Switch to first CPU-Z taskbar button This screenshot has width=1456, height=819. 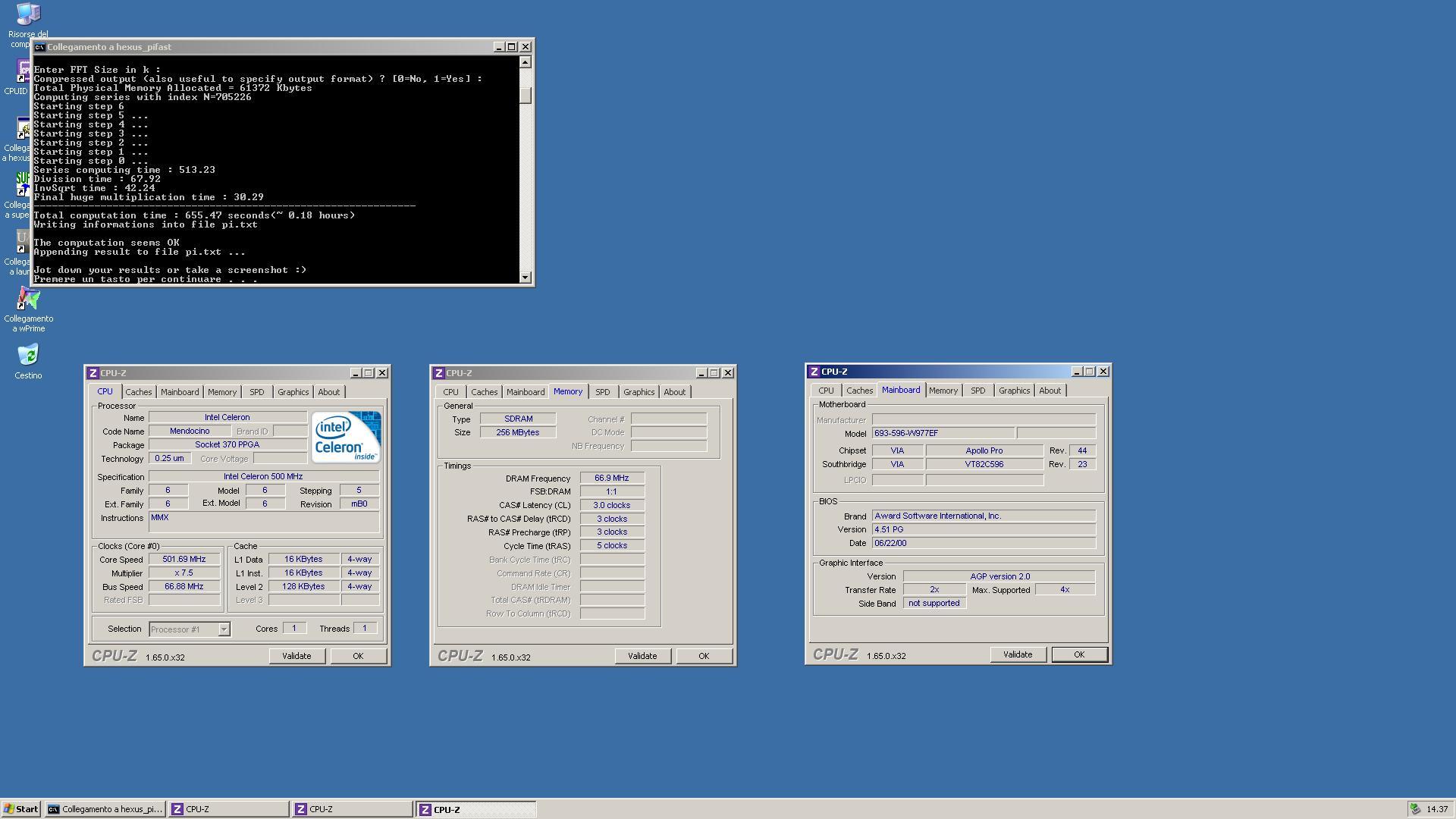[x=229, y=809]
